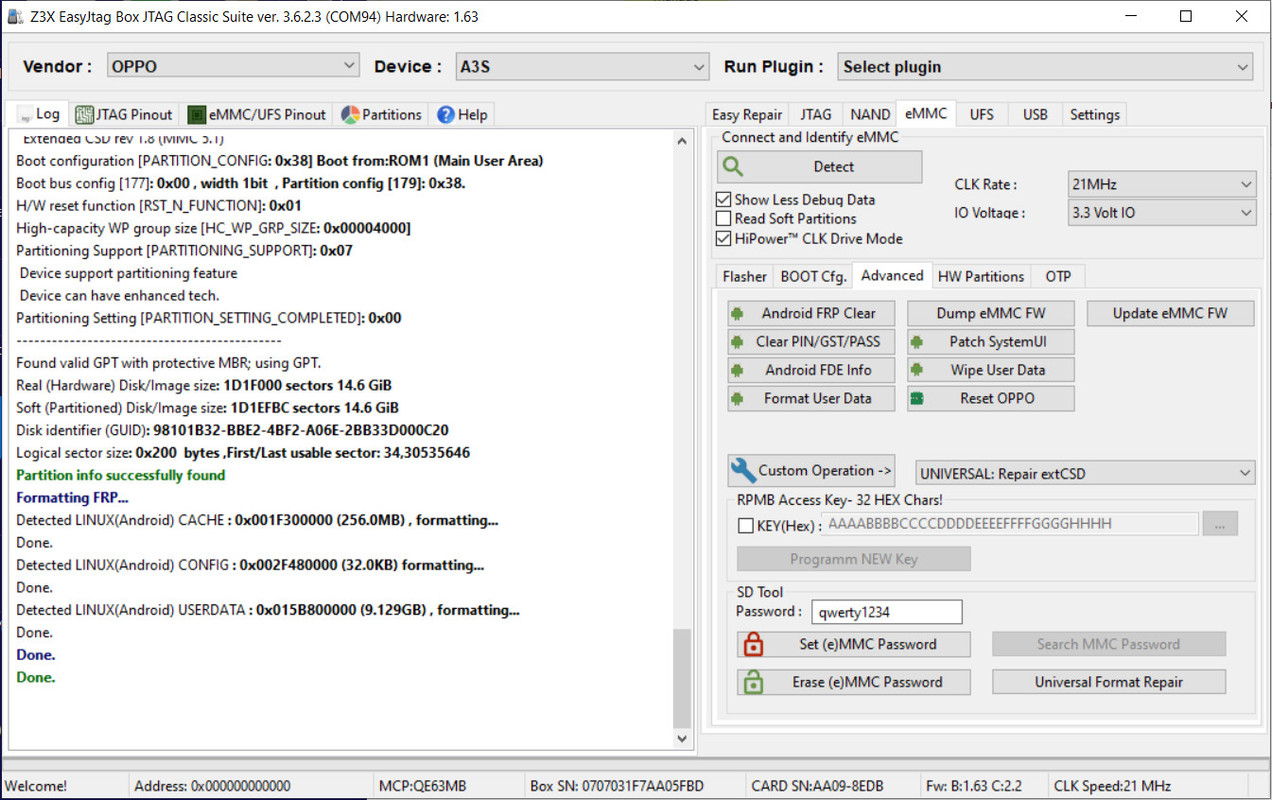Click the Partition info successfully found line
This screenshot has width=1272, height=800.
121,475
